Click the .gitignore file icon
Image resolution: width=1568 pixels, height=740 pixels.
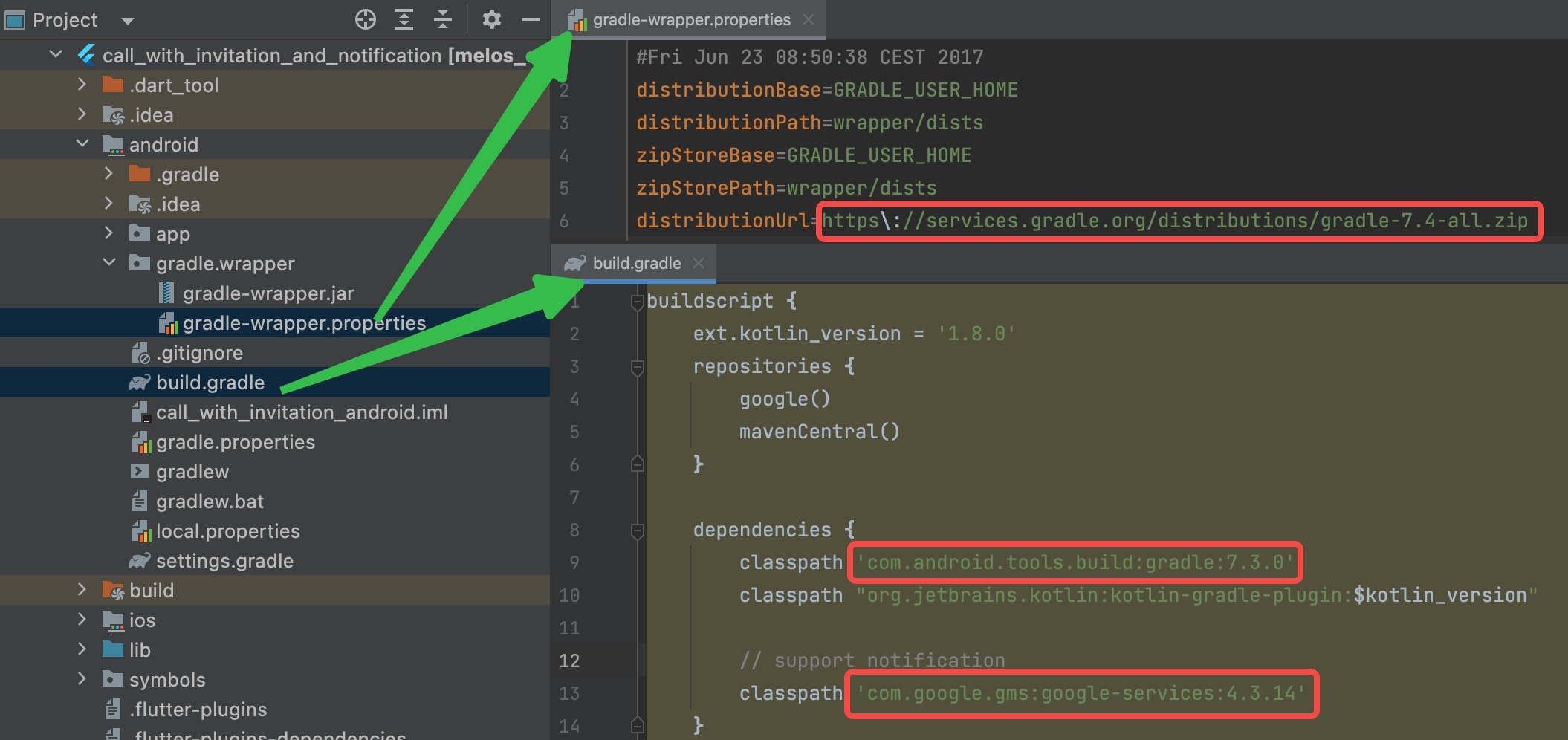click(140, 353)
